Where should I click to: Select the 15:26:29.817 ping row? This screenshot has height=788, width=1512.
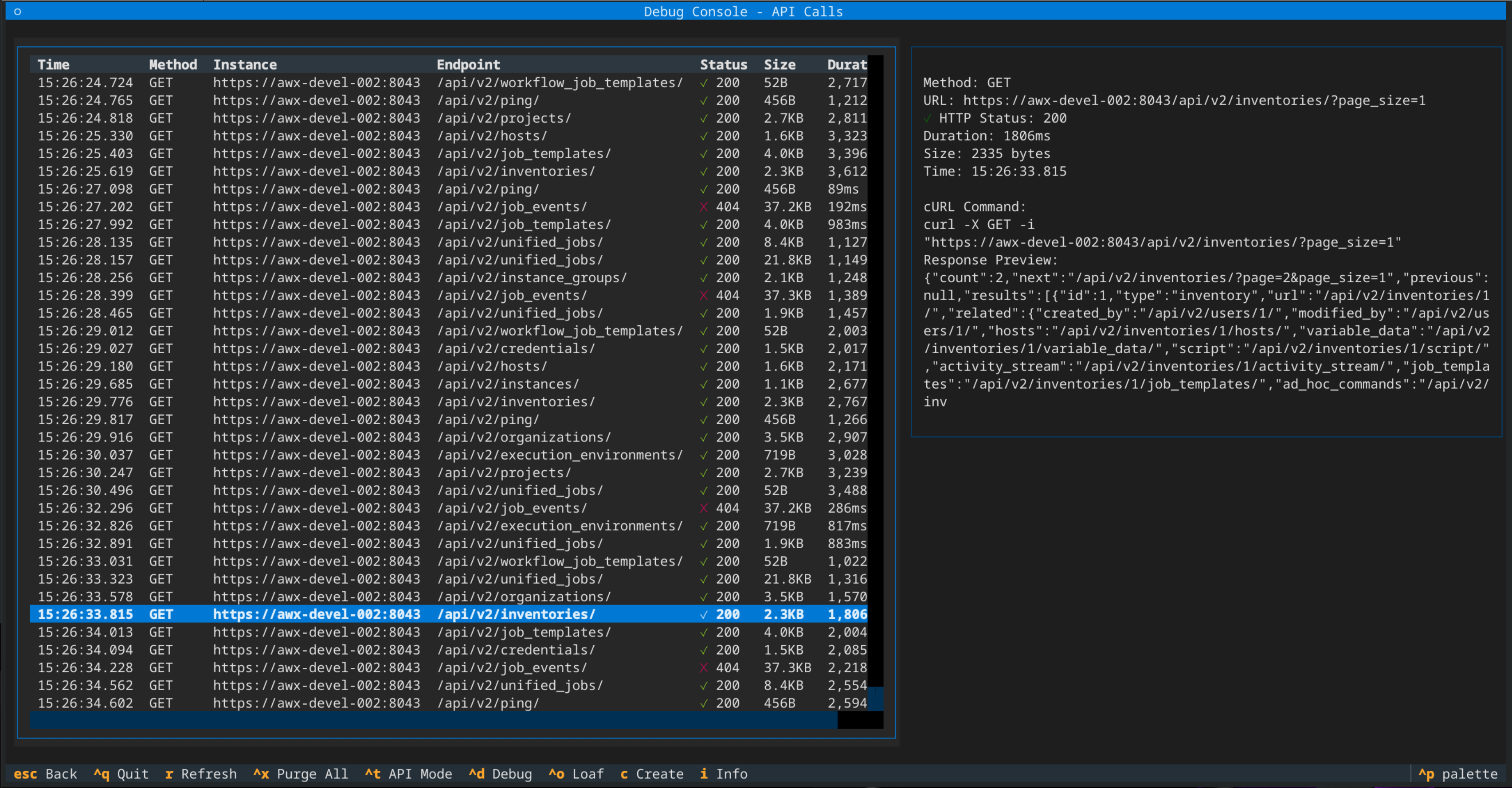448,420
